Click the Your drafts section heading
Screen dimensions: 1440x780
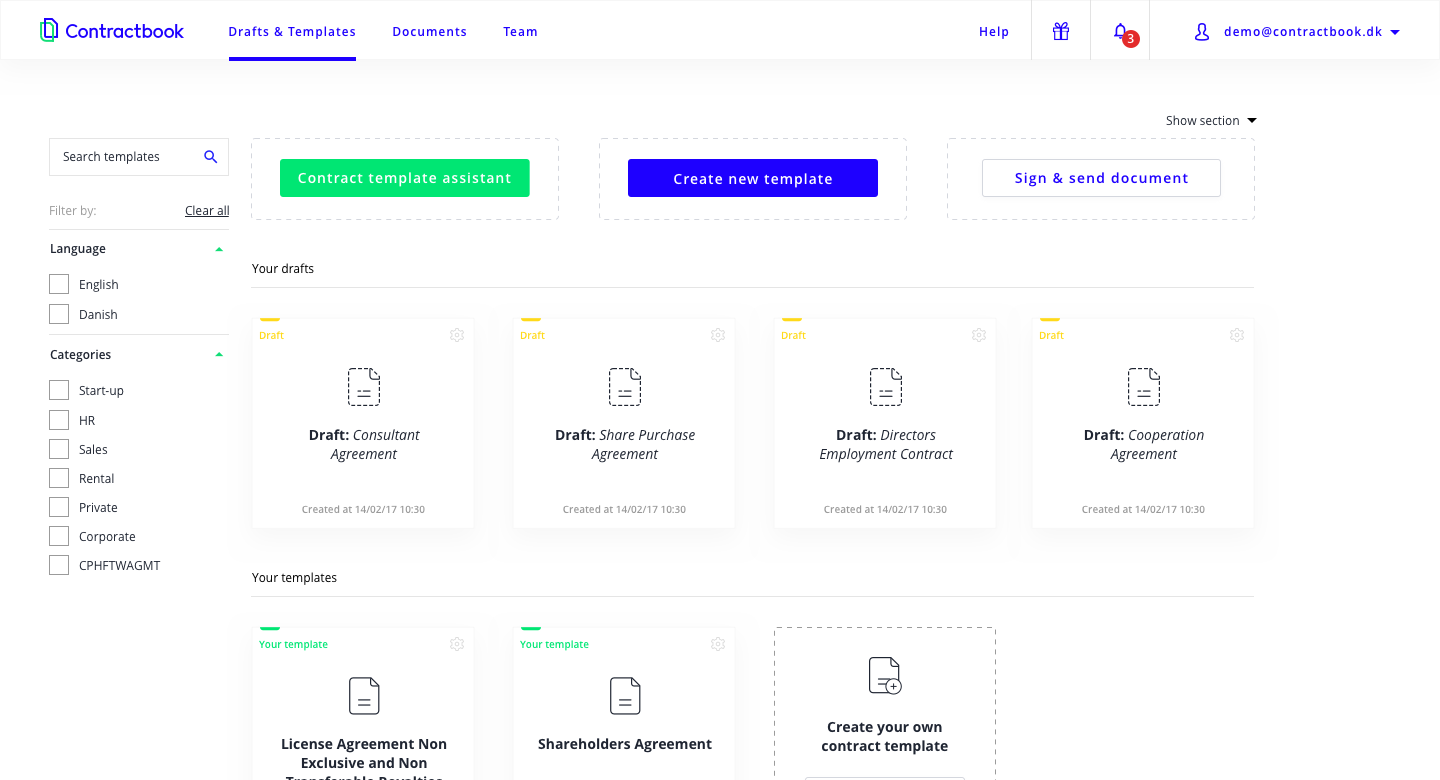(283, 268)
